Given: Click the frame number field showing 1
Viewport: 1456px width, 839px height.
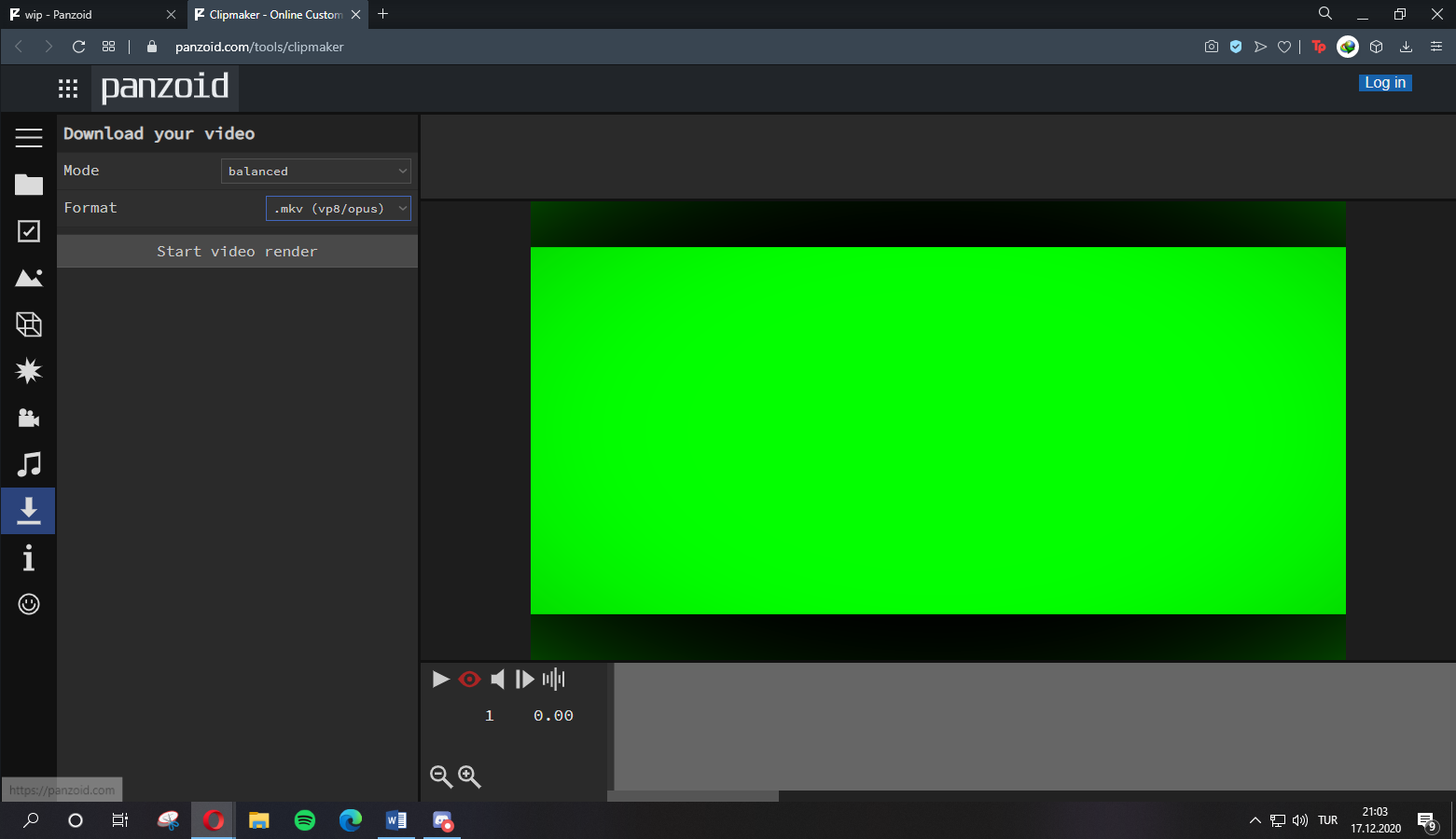Looking at the screenshot, I should (x=490, y=716).
